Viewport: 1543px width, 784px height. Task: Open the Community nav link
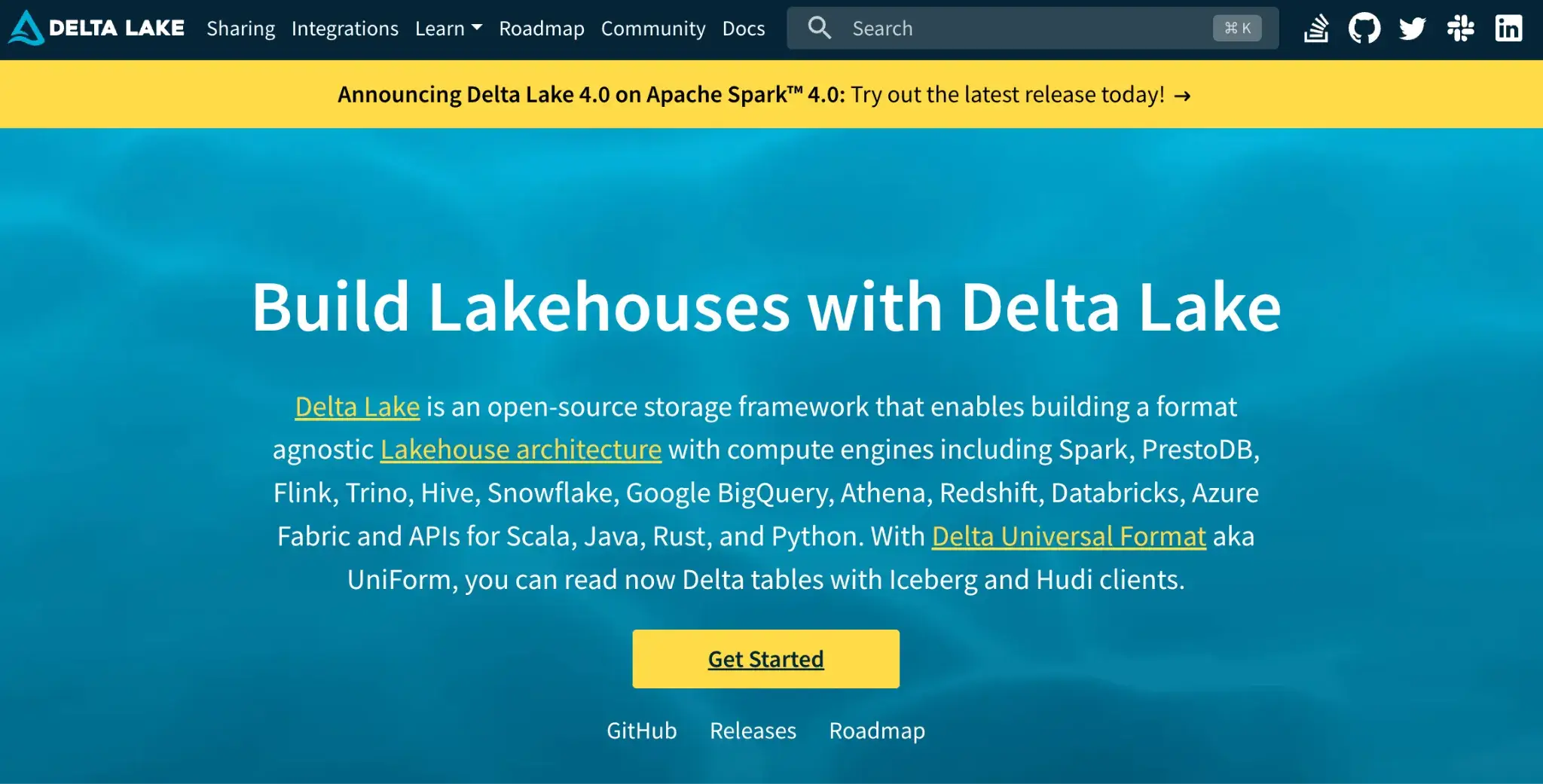pyautogui.click(x=652, y=29)
